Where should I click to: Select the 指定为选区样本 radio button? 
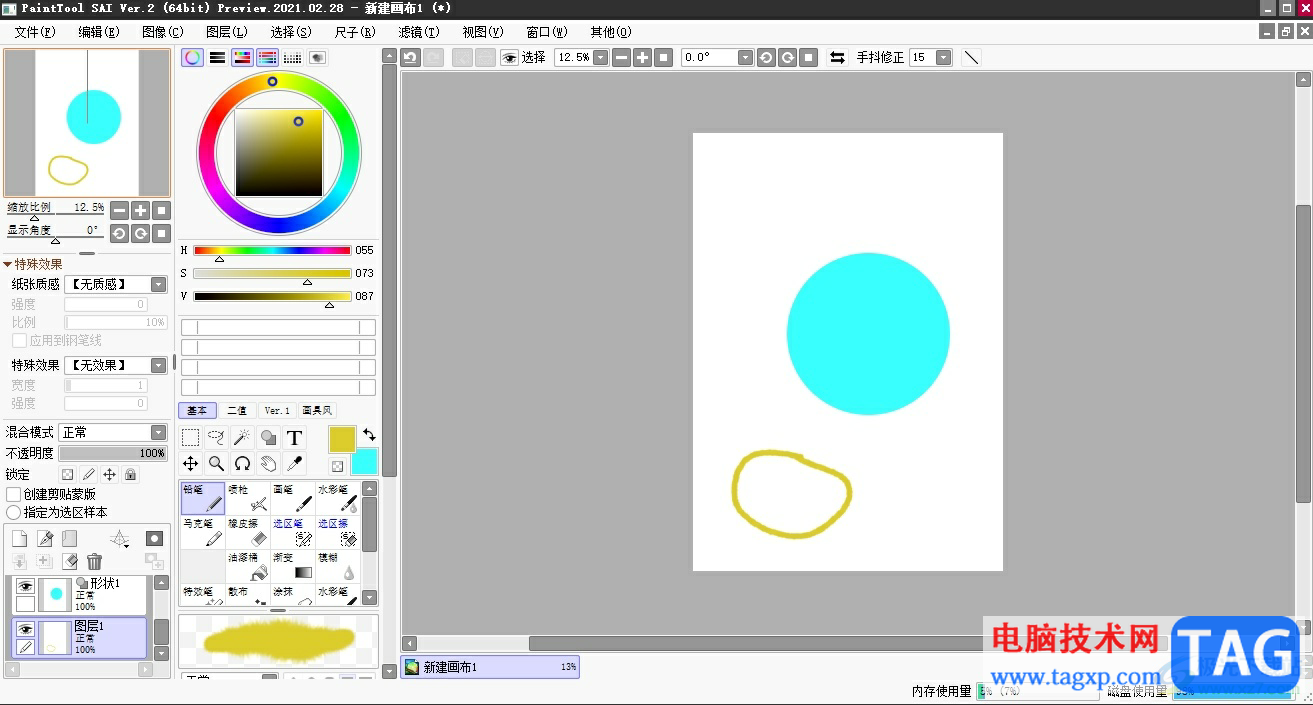coord(14,512)
